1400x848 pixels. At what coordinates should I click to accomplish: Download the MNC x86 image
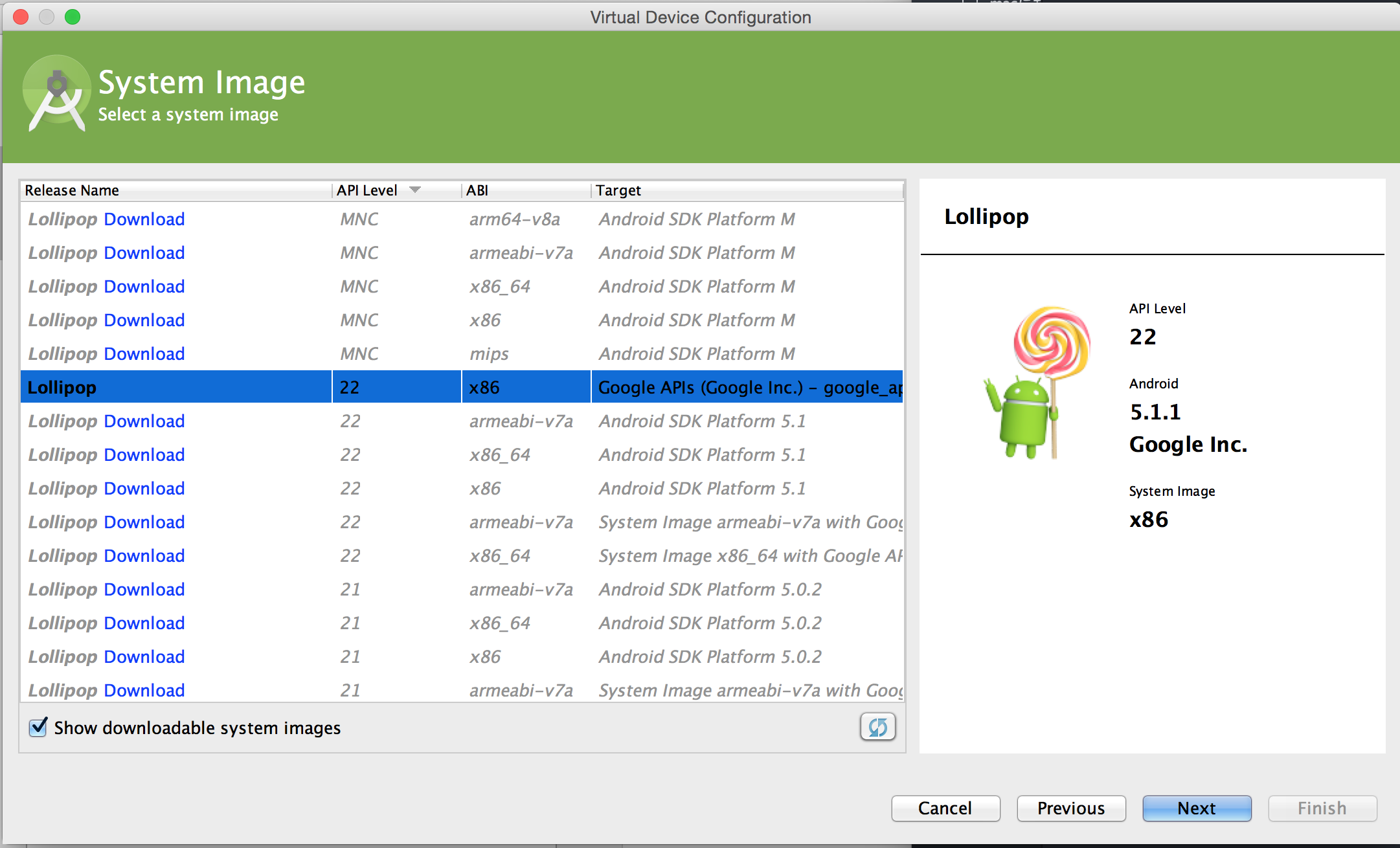click(144, 320)
